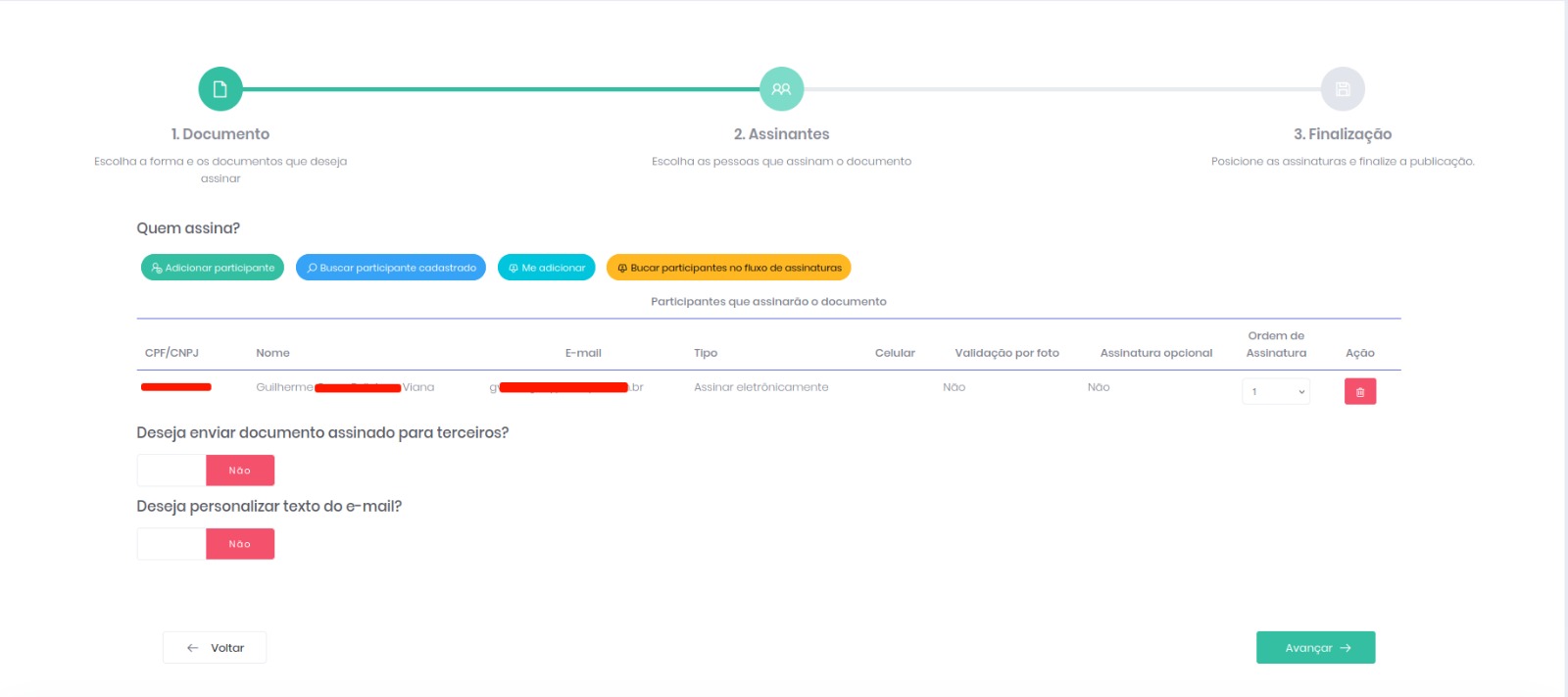
Task: Open the Ordem de Assinatura dropdown
Action: pyautogui.click(x=1276, y=391)
